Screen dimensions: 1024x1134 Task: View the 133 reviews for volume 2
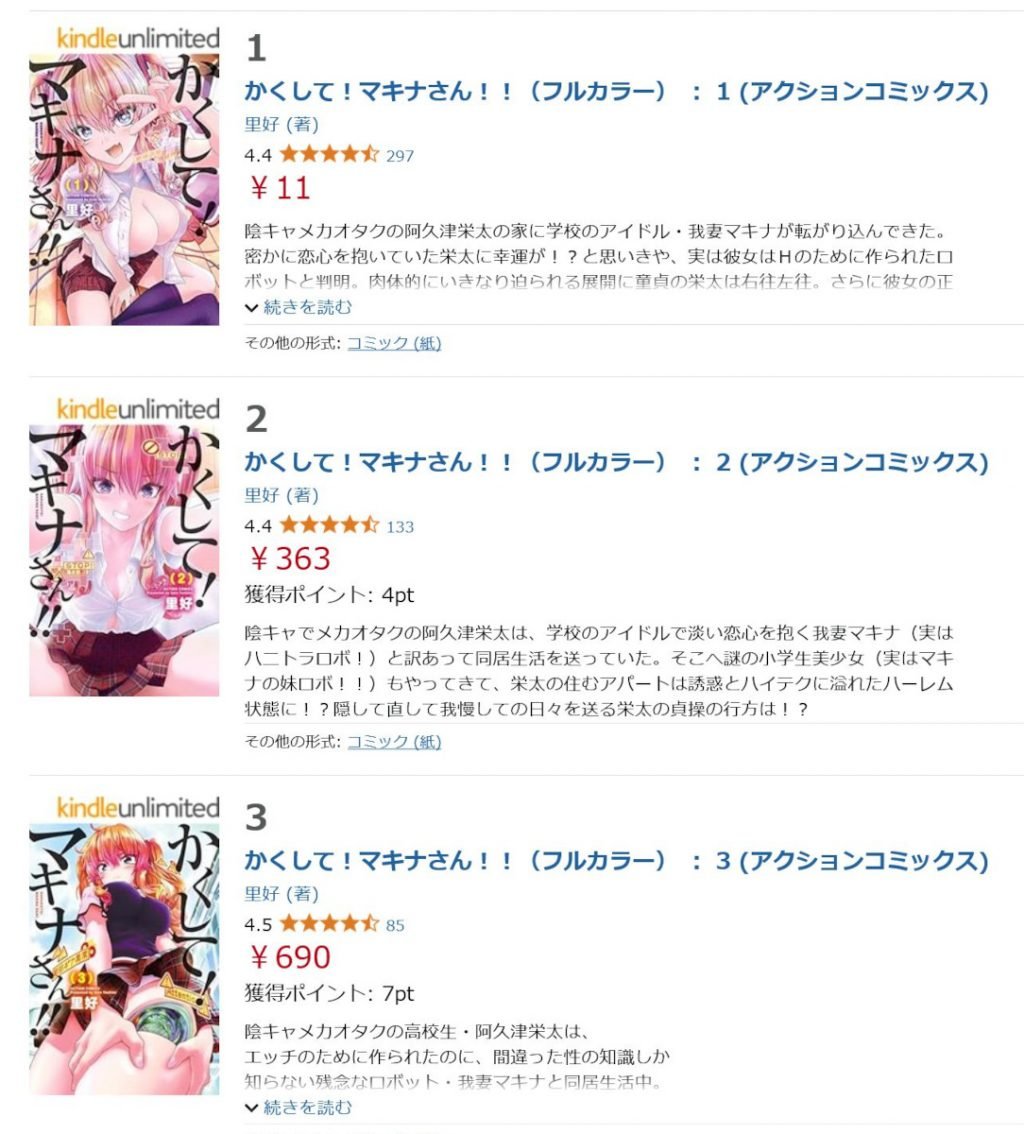400,526
